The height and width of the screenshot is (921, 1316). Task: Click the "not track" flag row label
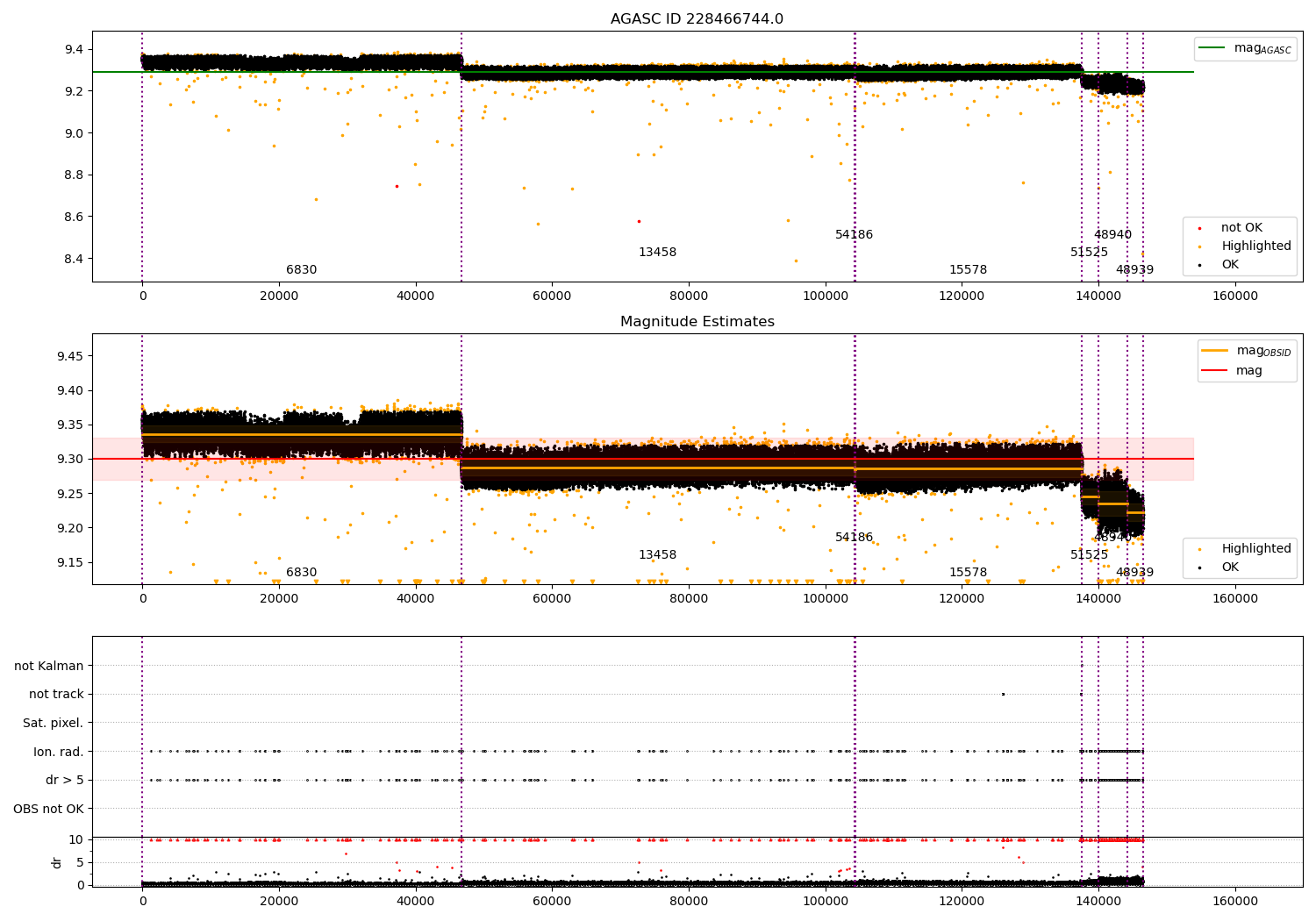click(x=56, y=694)
